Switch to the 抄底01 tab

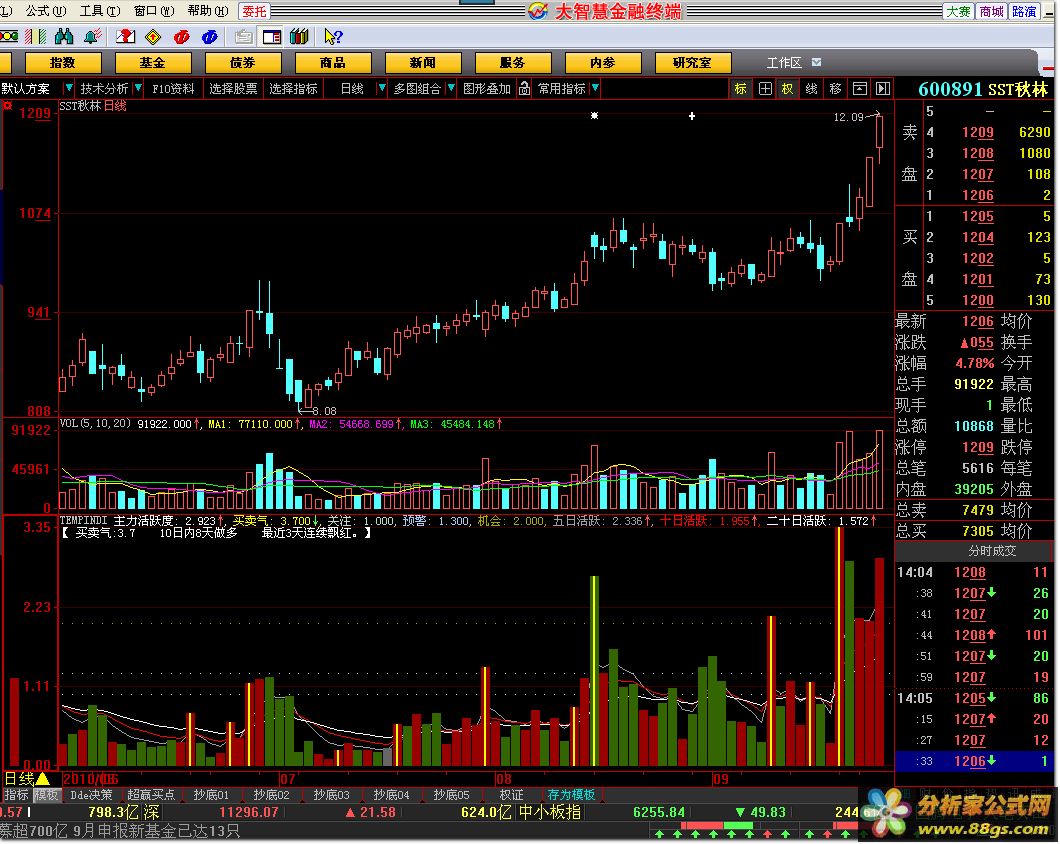[x=212, y=795]
